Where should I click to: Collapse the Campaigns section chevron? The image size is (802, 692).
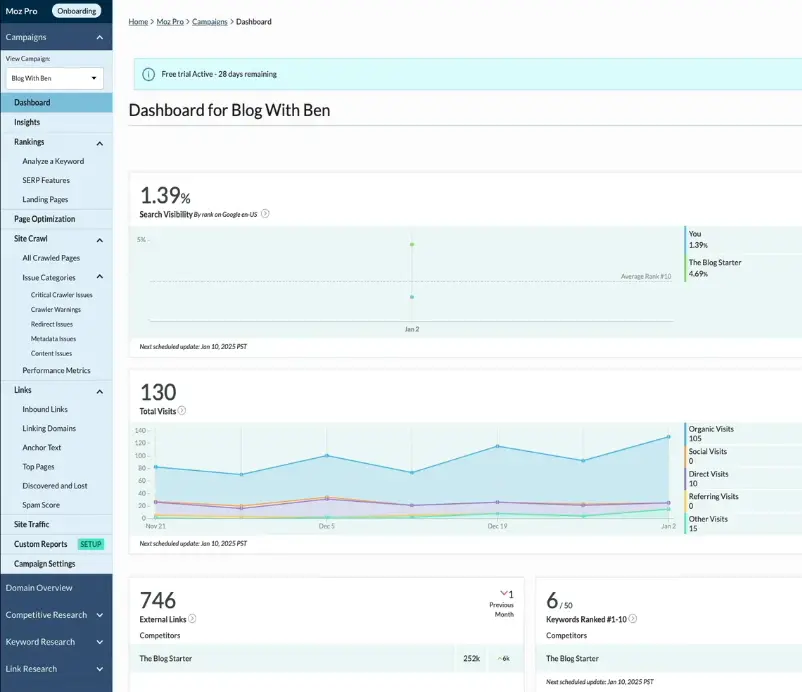(x=100, y=37)
